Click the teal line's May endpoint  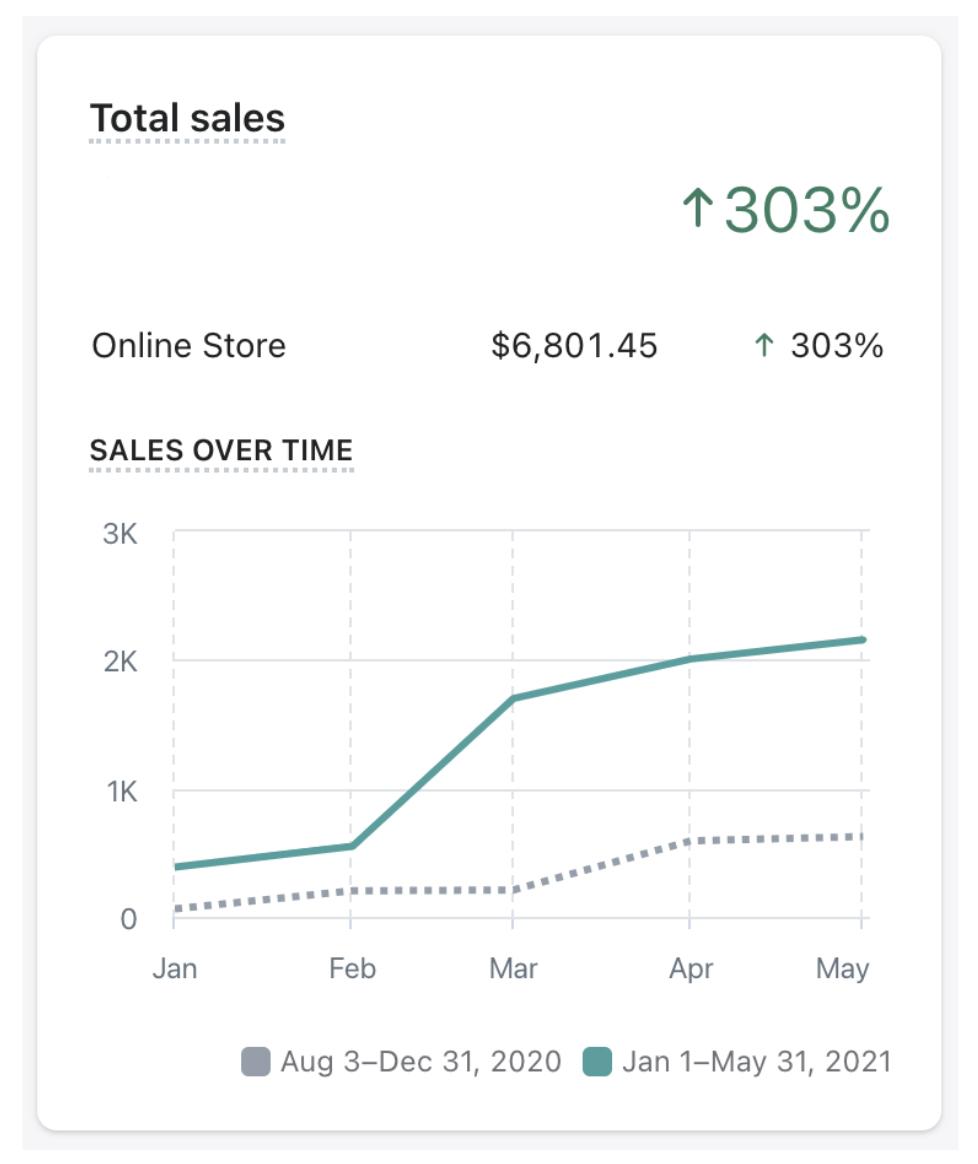pyautogui.click(x=861, y=639)
